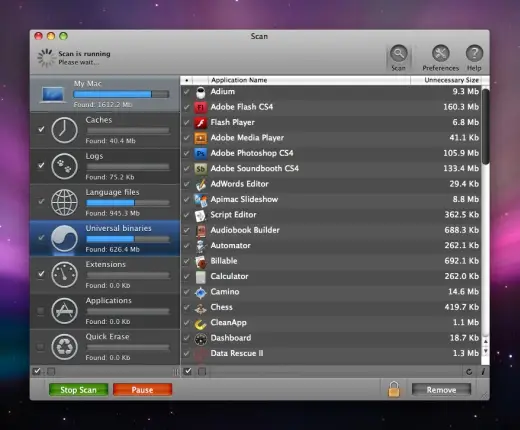Uncheck the Calculator row checkbox
The width and height of the screenshot is (520, 430).
pos(187,276)
